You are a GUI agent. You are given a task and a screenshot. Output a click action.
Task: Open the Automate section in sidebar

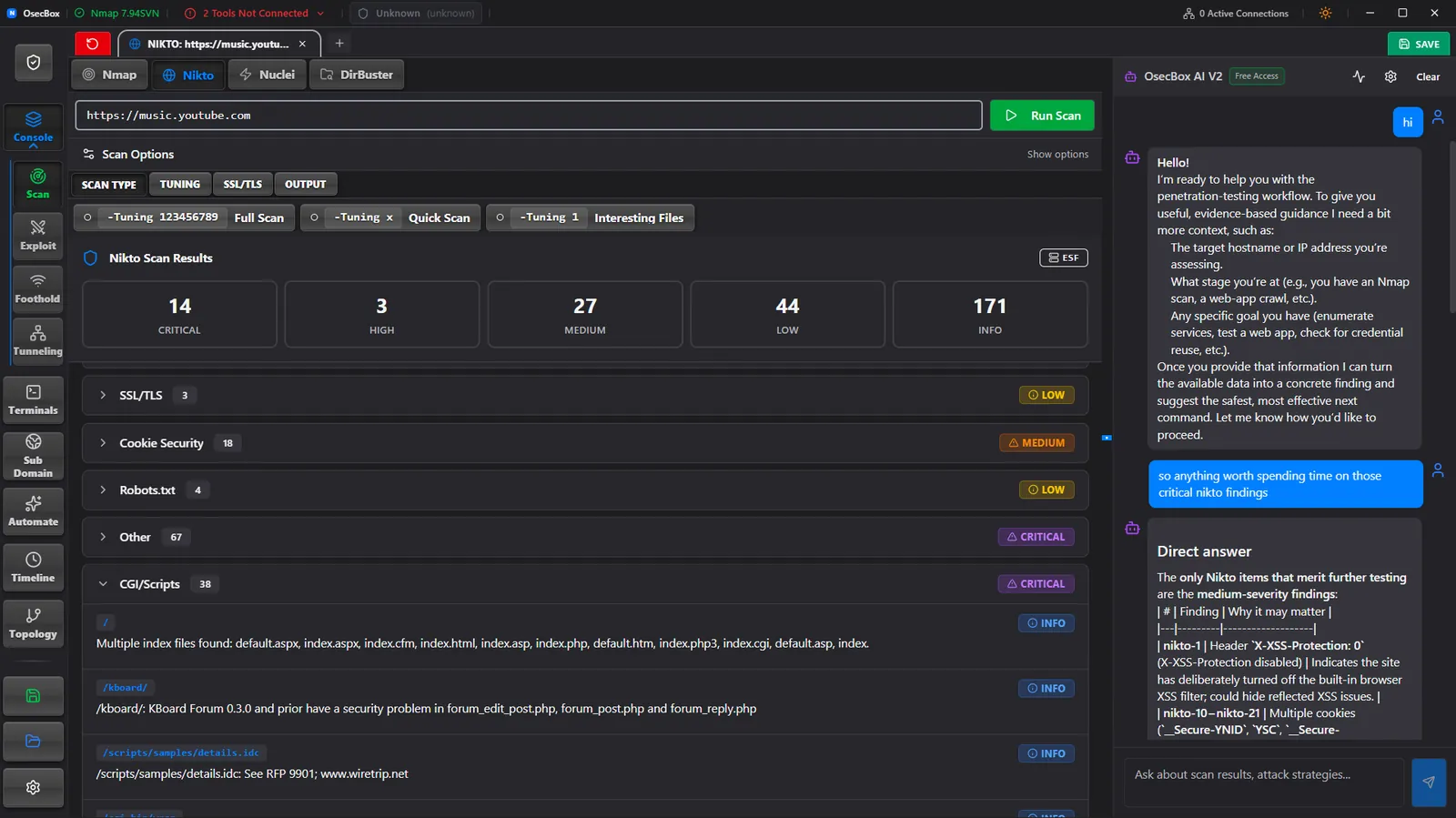click(x=34, y=511)
